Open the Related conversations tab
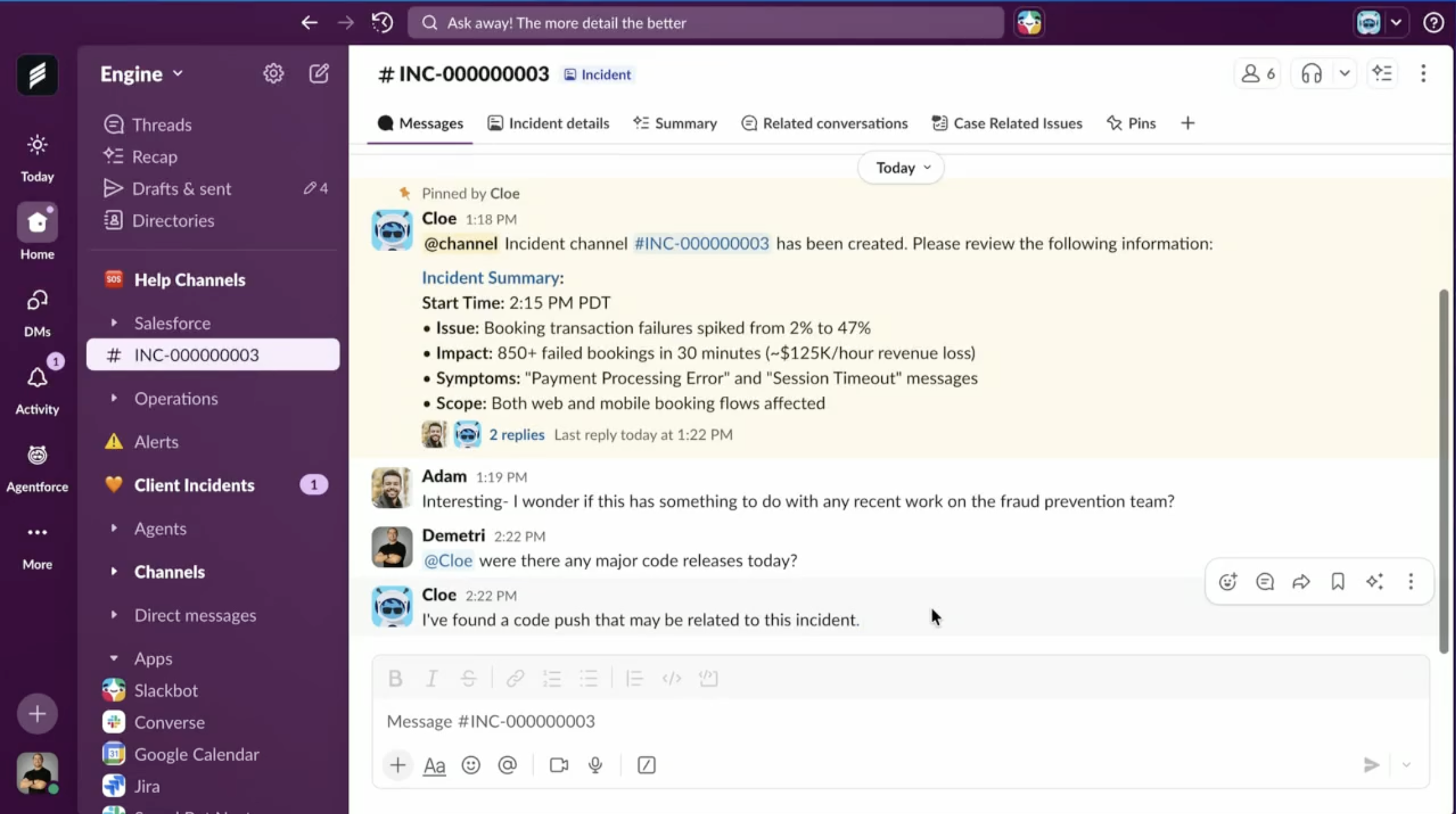The width and height of the screenshot is (1456, 814). [825, 123]
